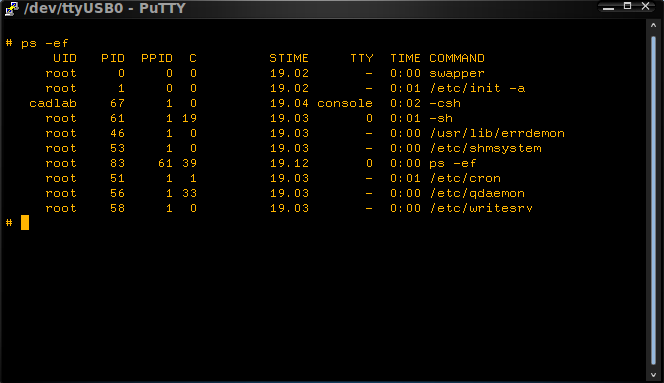Click the UID column header
This screenshot has height=383, width=664.
(65, 58)
